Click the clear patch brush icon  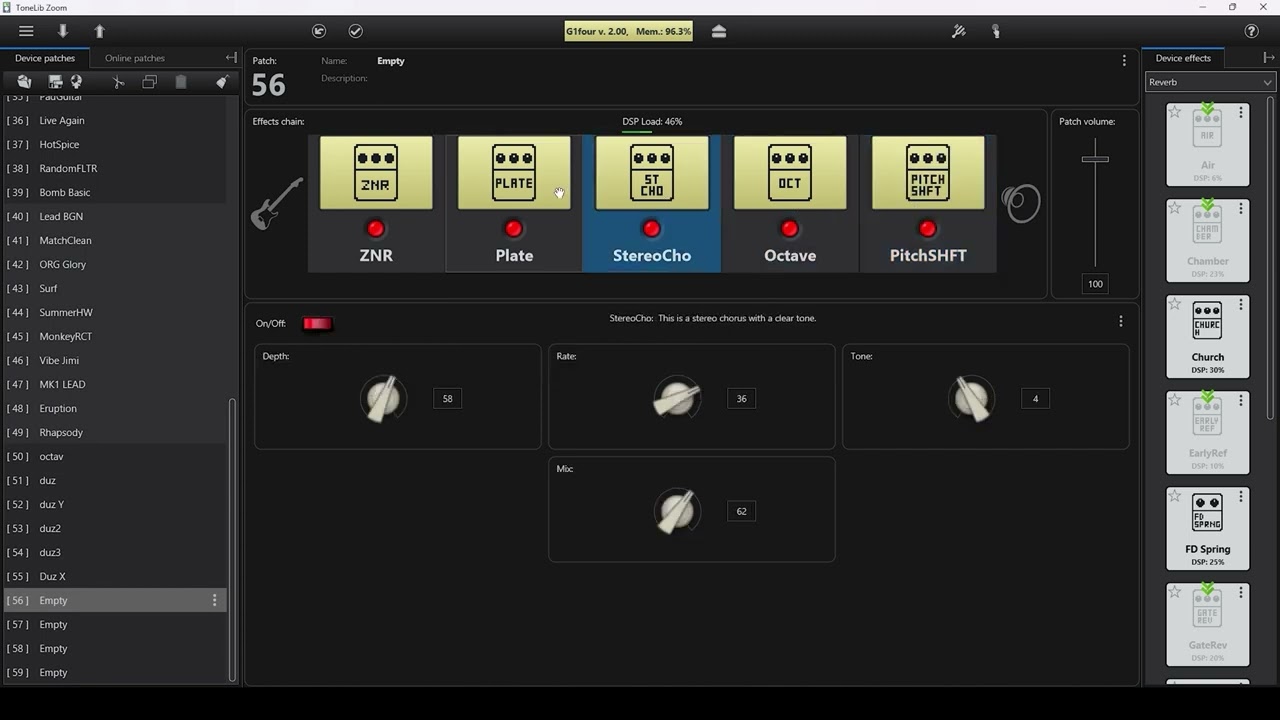[222, 82]
